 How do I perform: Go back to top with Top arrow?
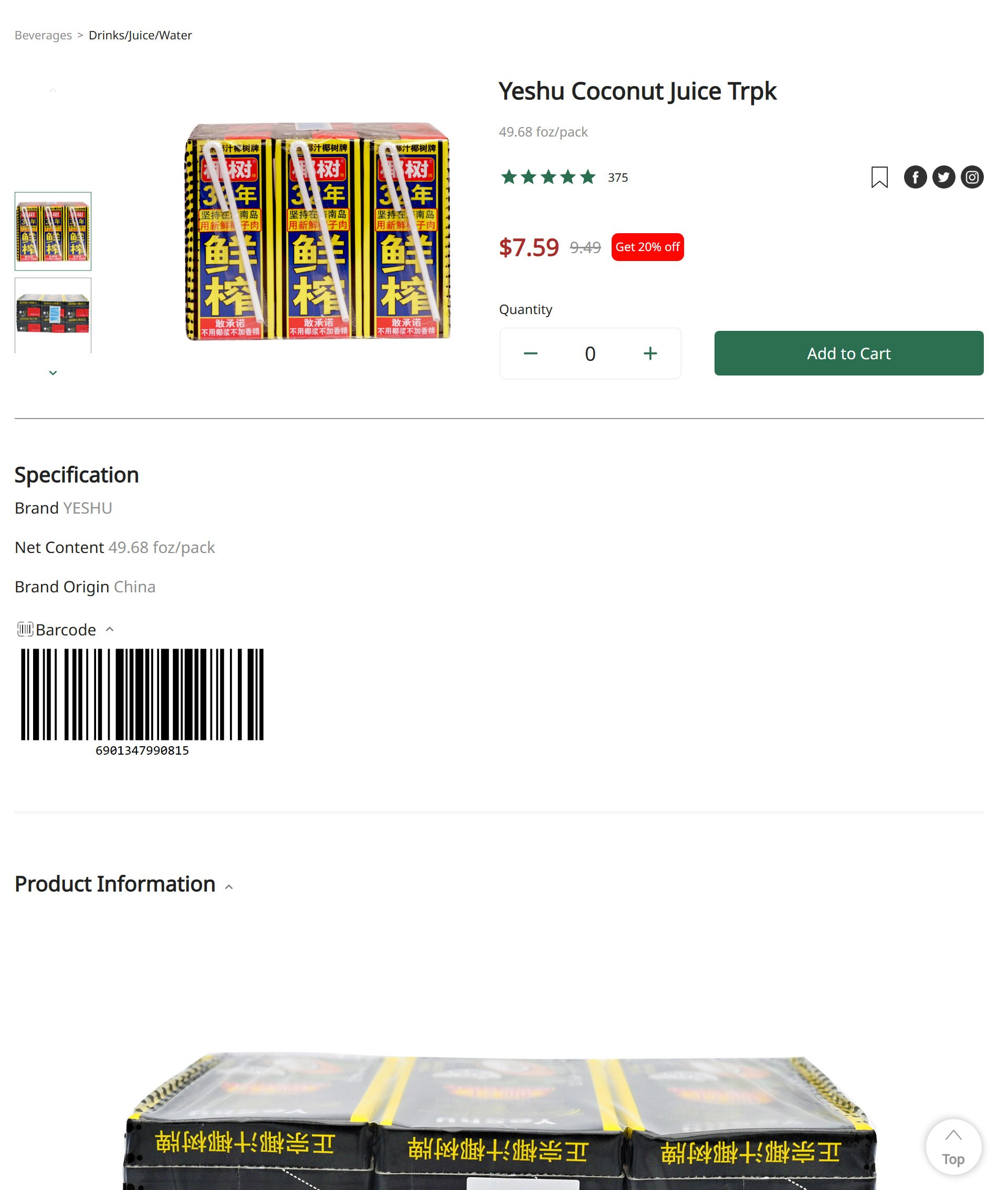point(953,1146)
